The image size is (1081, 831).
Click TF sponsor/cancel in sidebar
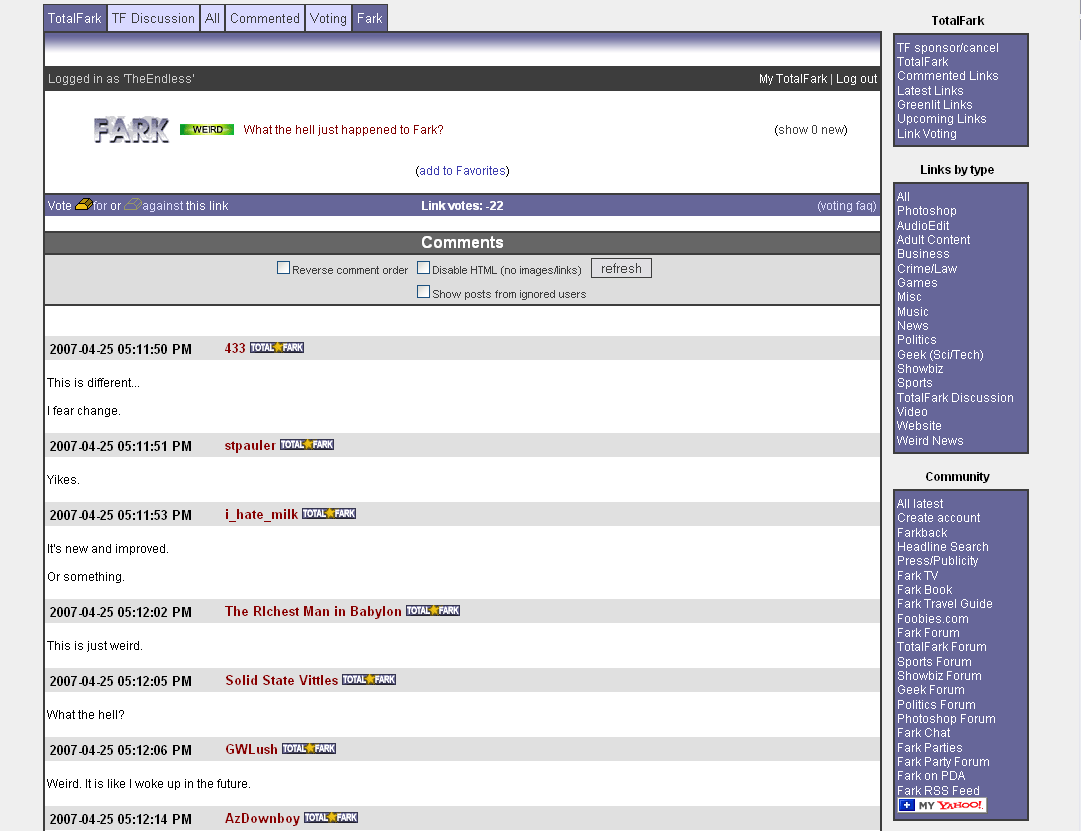coord(947,48)
